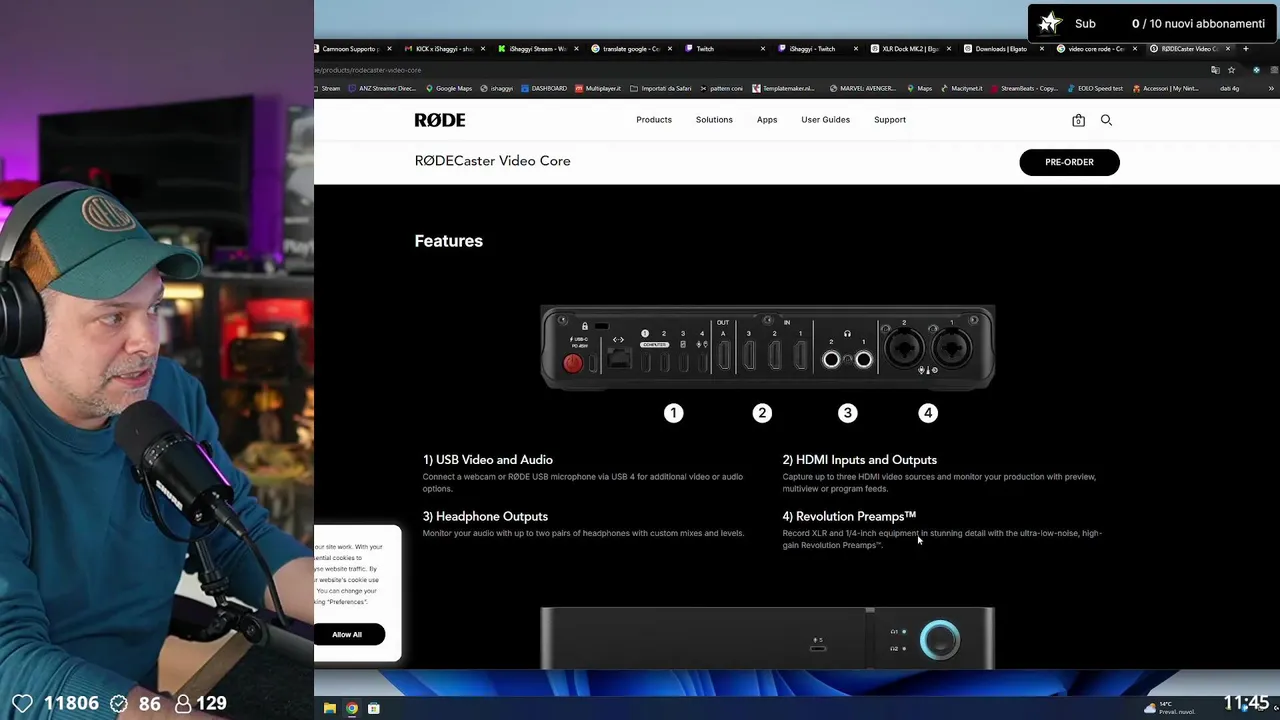Open the pattern coni bookmark

pyautogui.click(x=721, y=88)
